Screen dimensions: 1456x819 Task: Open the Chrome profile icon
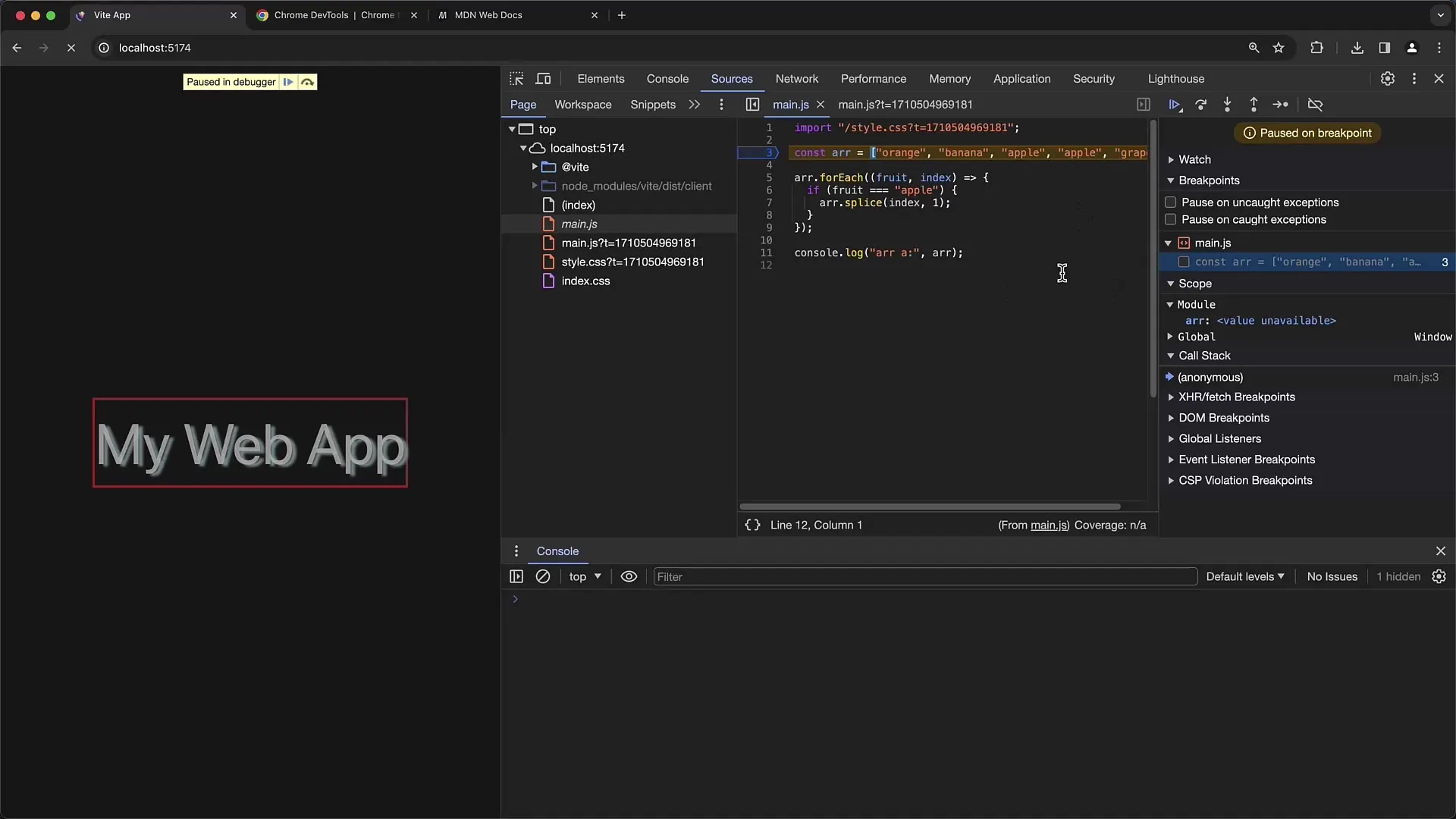[x=1411, y=48]
